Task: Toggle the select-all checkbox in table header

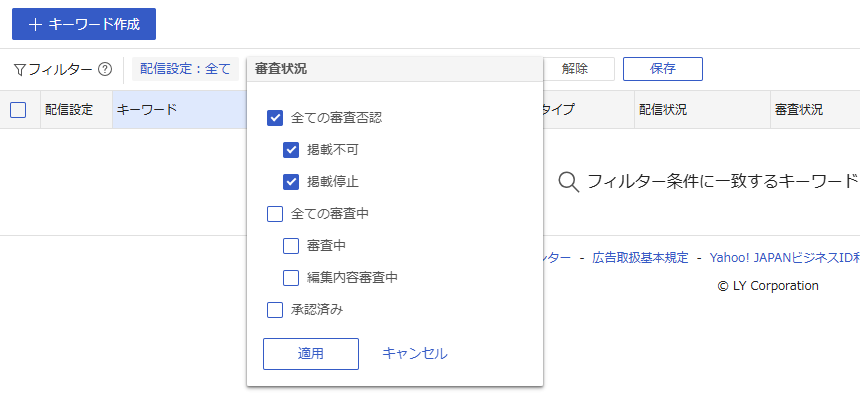Action: click(x=18, y=110)
